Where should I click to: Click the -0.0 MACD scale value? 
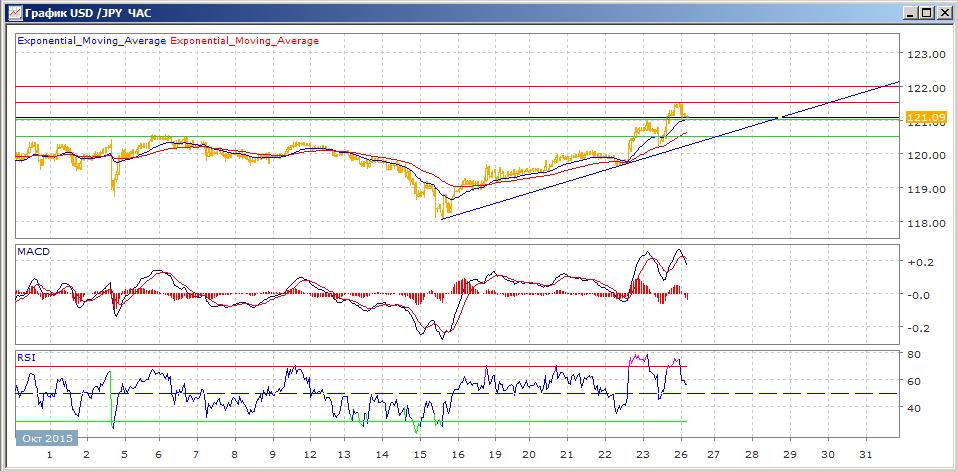(x=920, y=295)
